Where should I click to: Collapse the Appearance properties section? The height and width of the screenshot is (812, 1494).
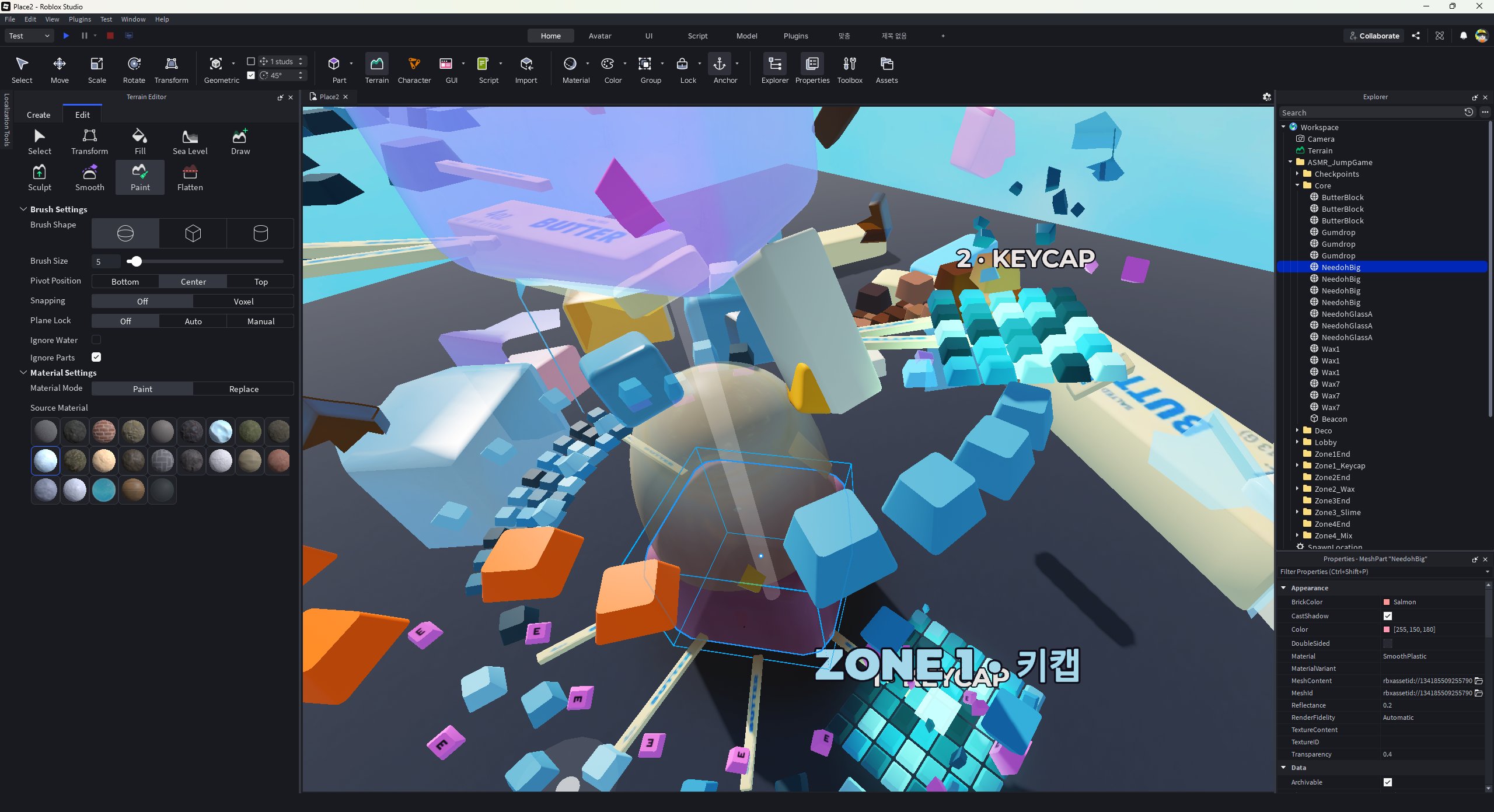point(1283,588)
